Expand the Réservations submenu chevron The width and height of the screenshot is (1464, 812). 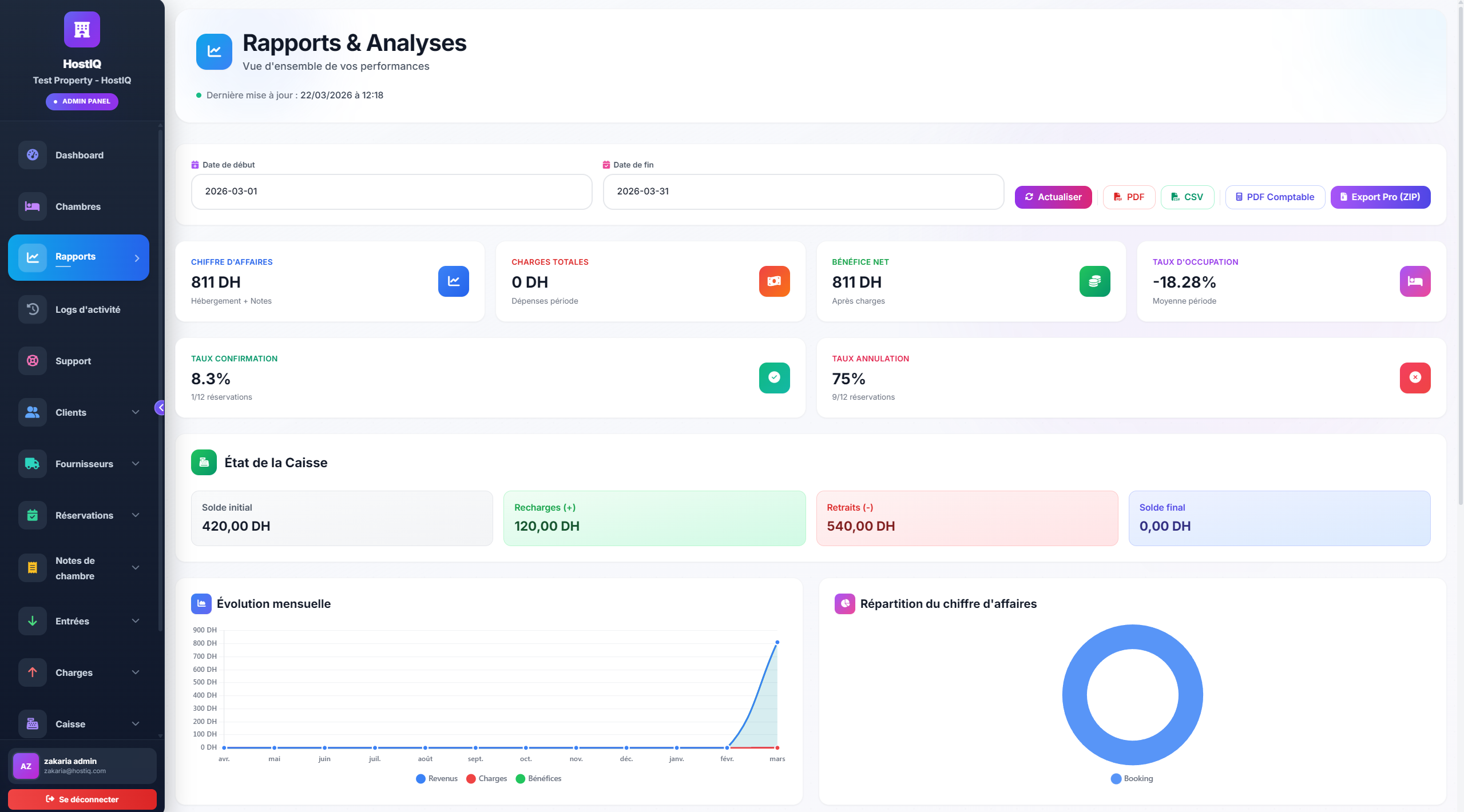[x=136, y=515]
